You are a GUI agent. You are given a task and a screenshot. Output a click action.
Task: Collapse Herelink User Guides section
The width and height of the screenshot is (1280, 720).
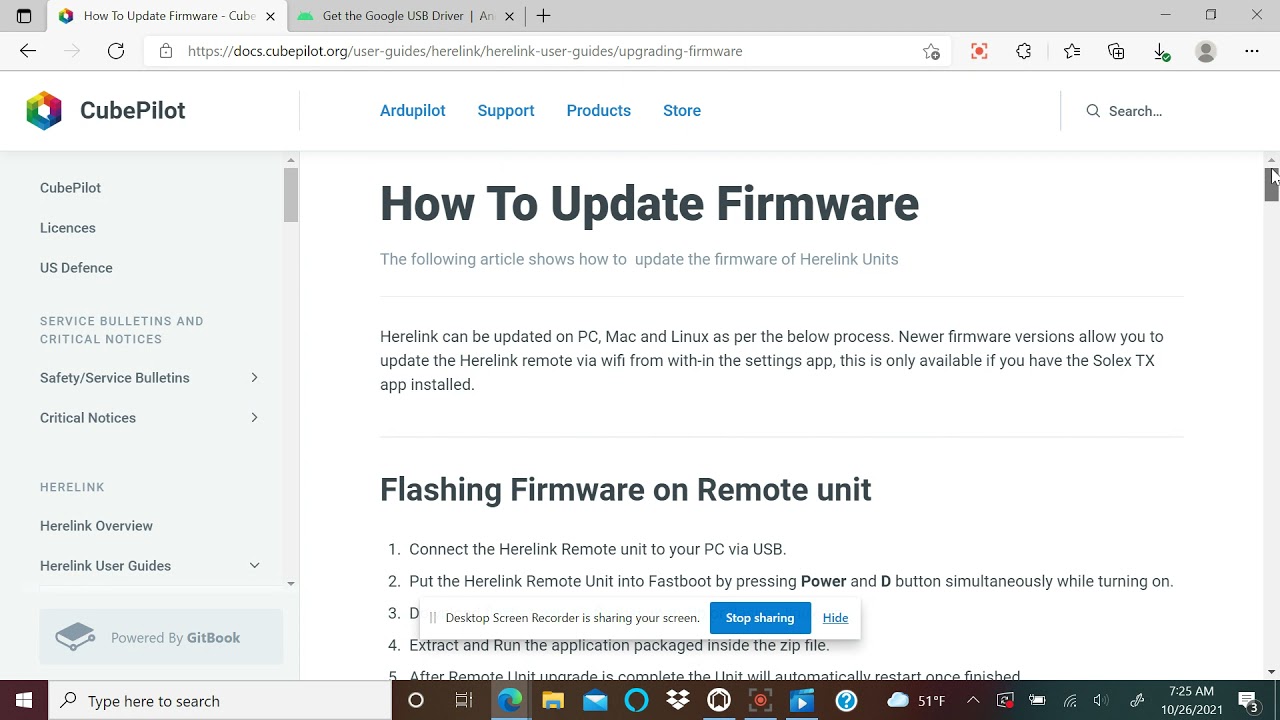(x=254, y=566)
